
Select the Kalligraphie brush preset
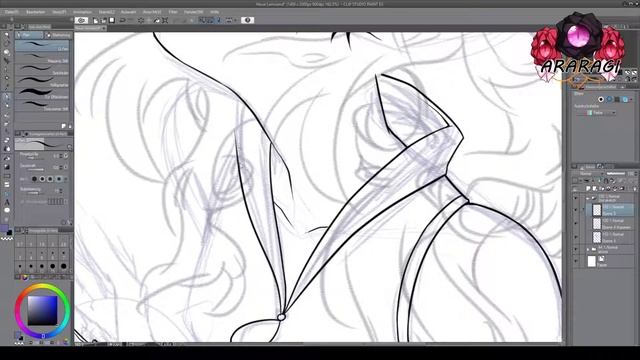(x=42, y=82)
